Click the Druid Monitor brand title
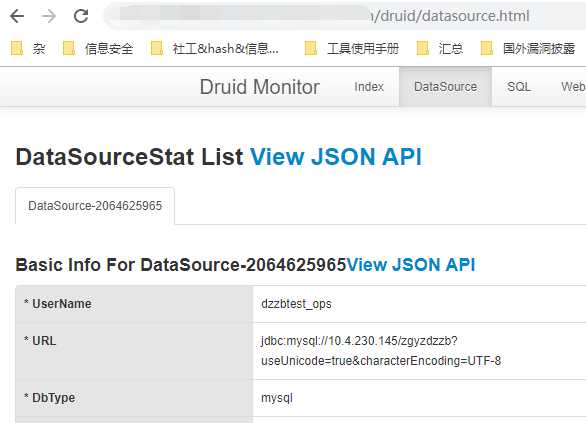 [x=260, y=87]
